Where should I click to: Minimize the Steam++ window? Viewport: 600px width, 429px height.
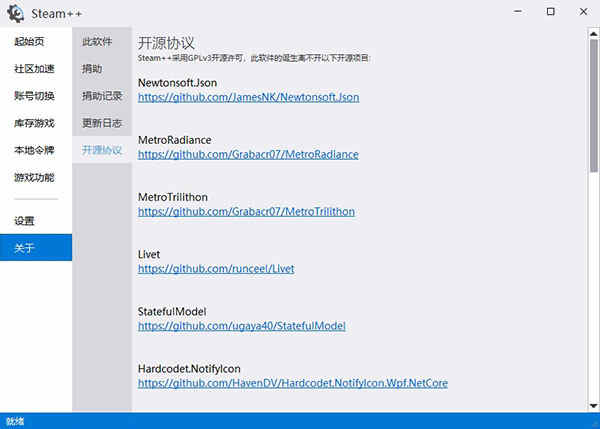(x=518, y=12)
